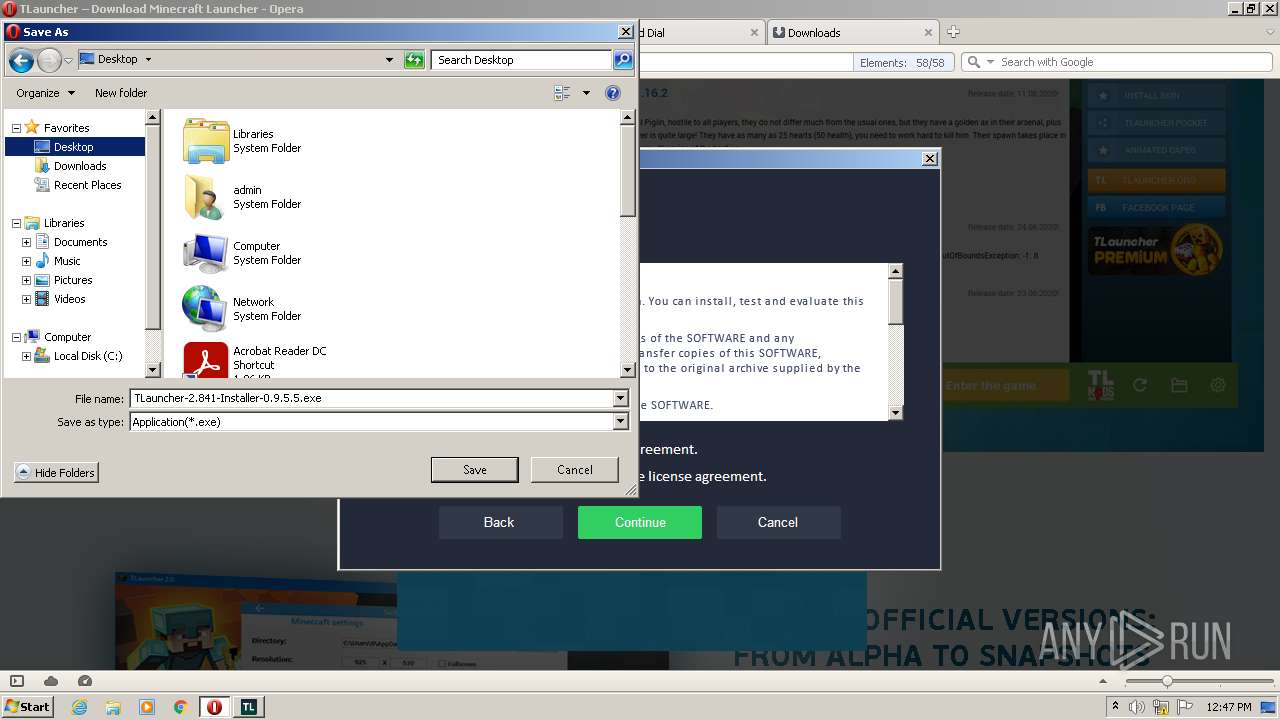
Task: Open the Save As help icon
Action: pos(613,93)
